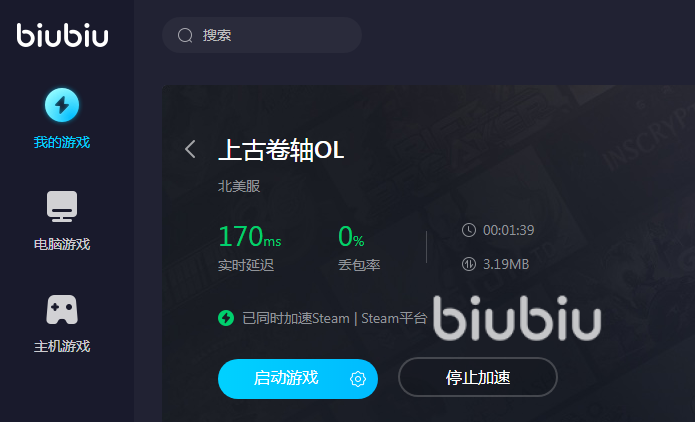
Task: Open launch settings gear icon
Action: tap(358, 379)
